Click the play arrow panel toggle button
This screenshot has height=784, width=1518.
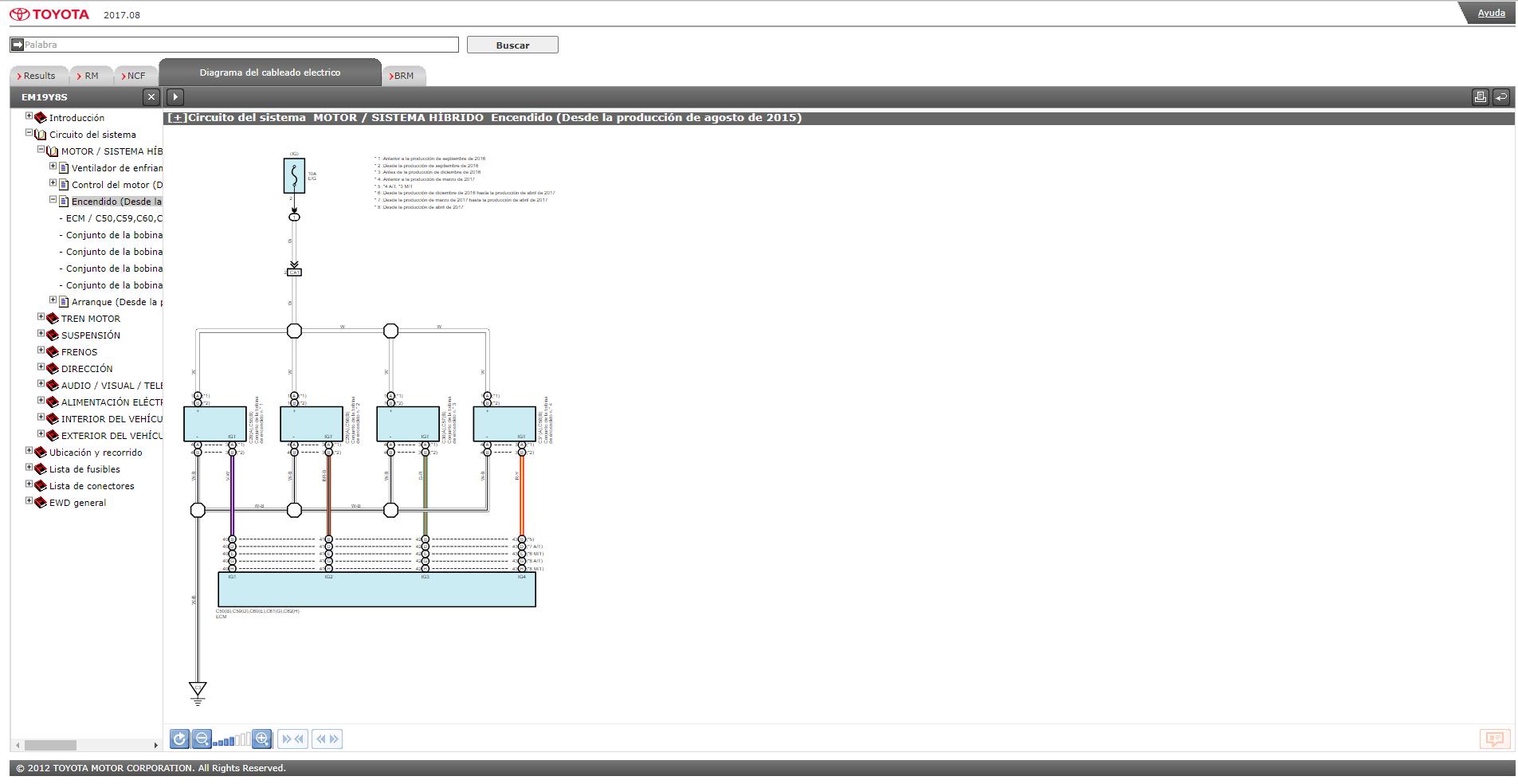[175, 97]
